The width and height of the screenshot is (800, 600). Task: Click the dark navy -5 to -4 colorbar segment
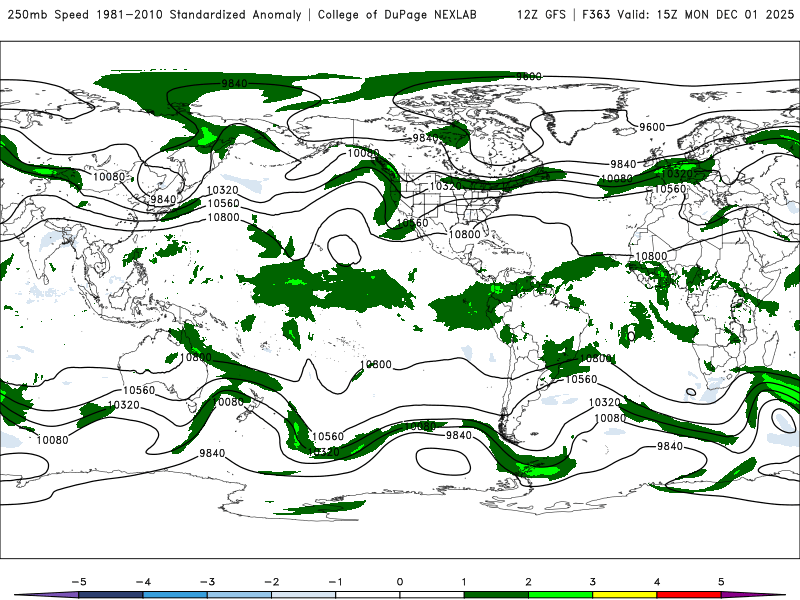tap(110, 595)
